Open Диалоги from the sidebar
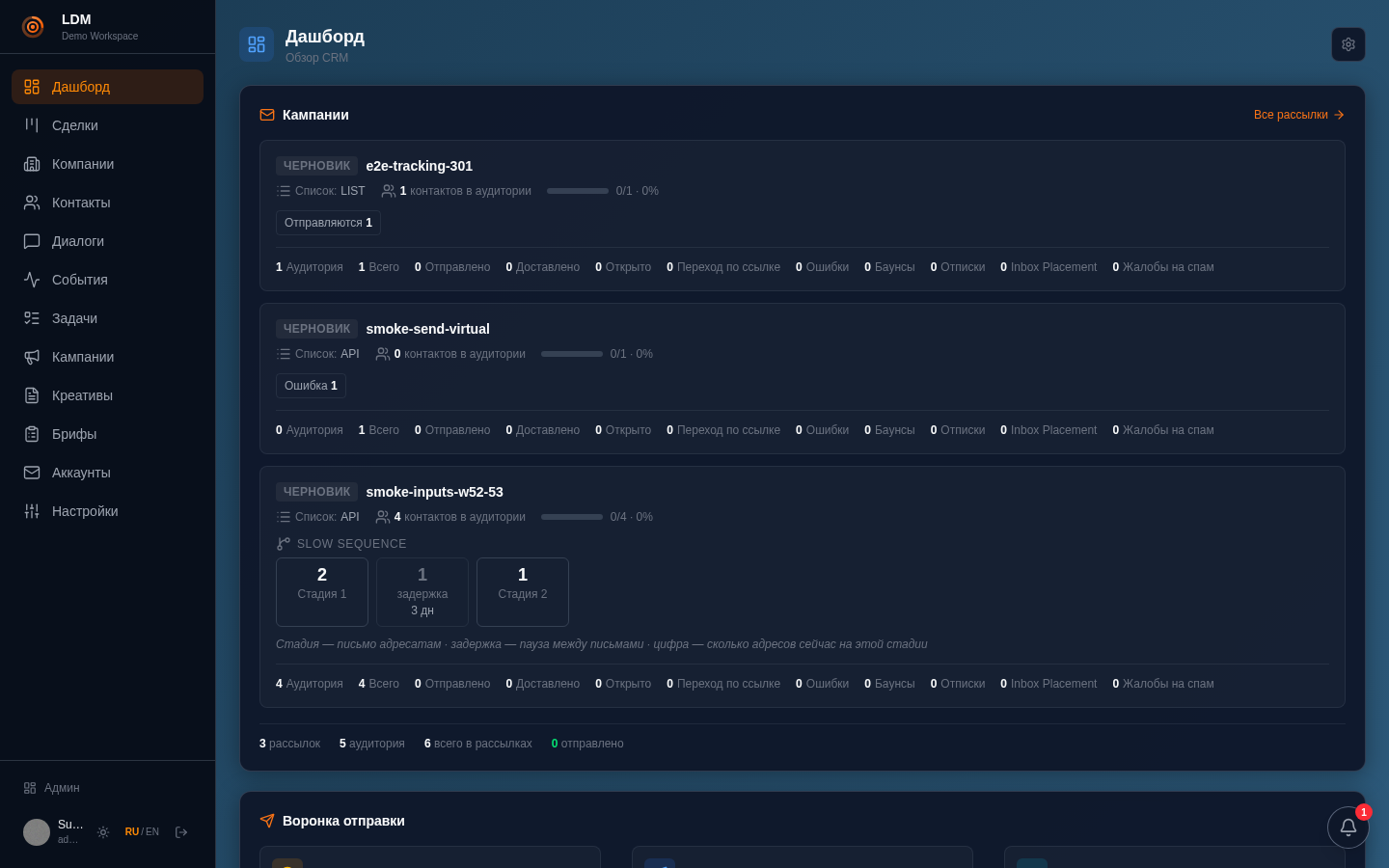 pos(107,241)
